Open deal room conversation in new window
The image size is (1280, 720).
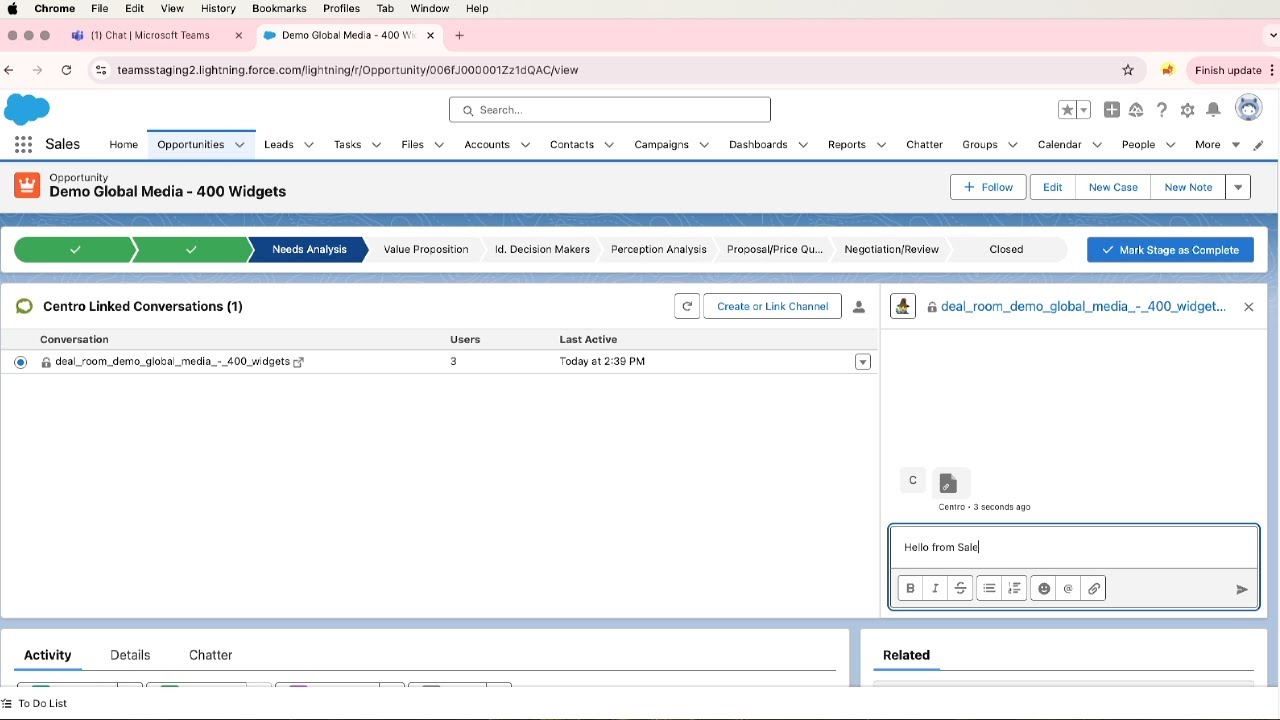pyautogui.click(x=298, y=362)
